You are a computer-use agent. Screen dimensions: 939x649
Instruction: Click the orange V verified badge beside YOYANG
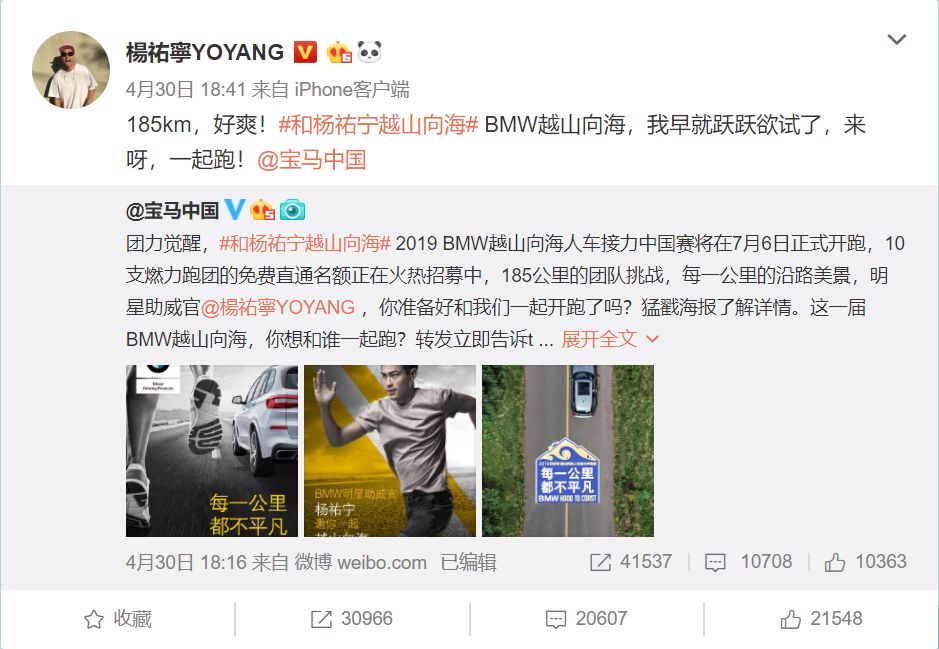tap(305, 53)
